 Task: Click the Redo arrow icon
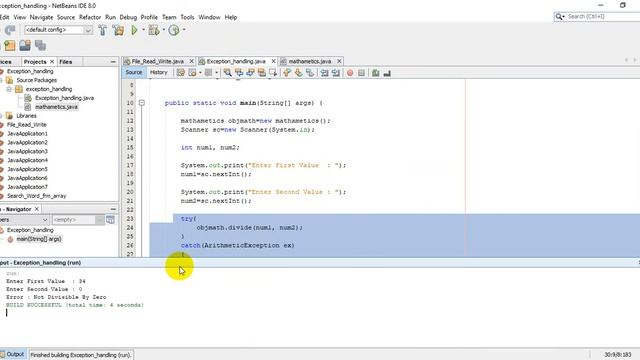coord(10,30)
